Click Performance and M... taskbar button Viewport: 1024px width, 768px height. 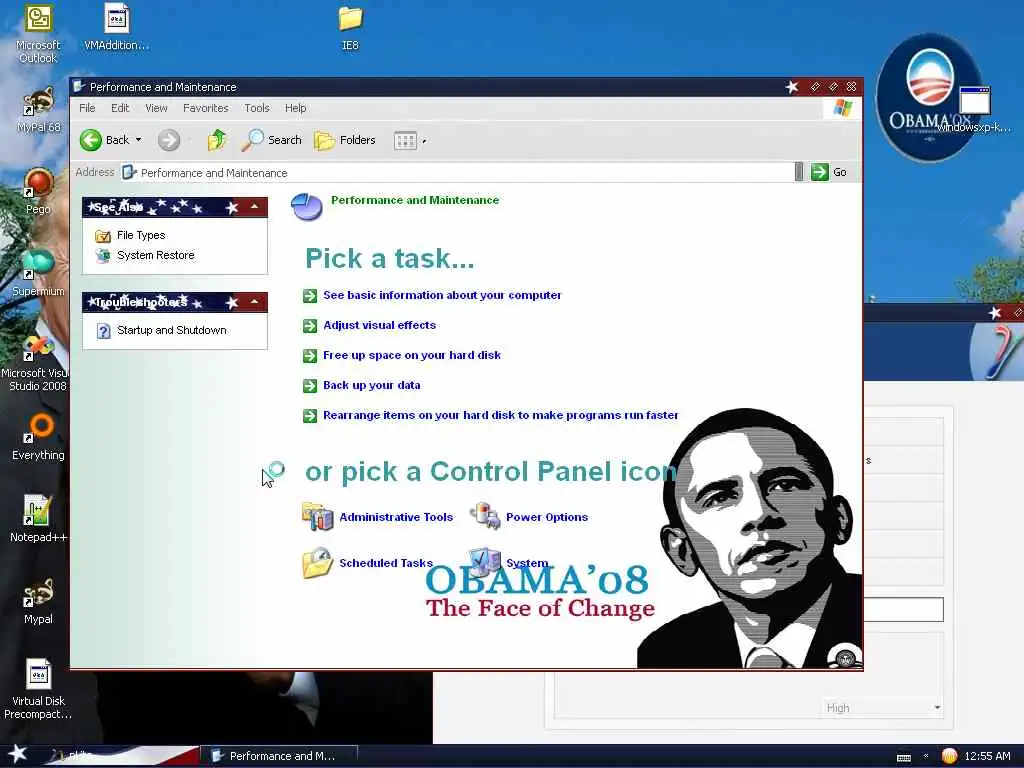(278, 756)
